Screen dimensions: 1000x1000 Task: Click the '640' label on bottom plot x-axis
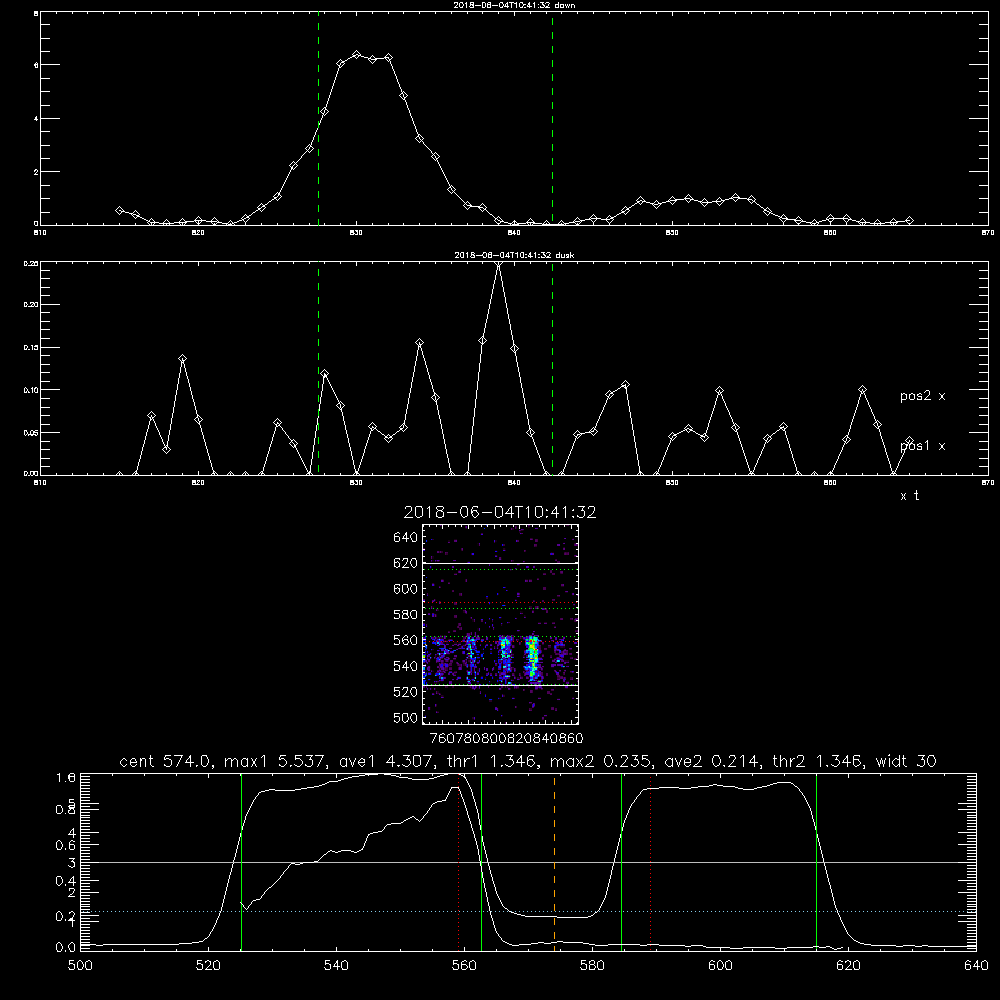pyautogui.click(x=976, y=966)
